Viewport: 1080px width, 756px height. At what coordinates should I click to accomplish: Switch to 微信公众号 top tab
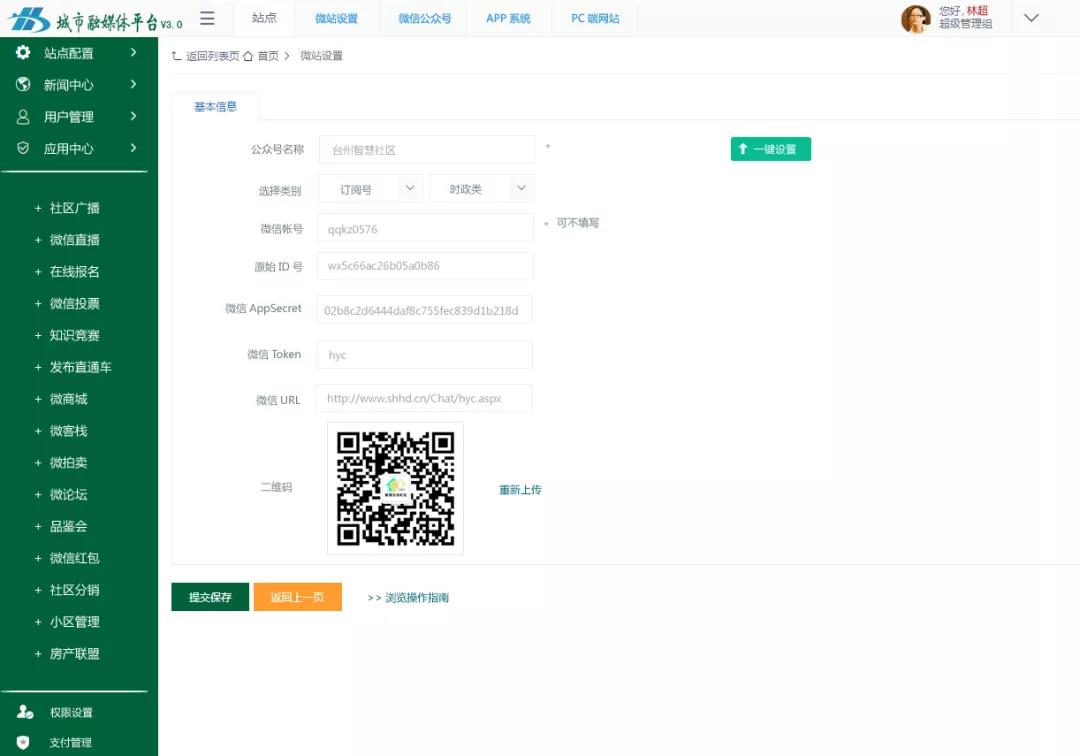pos(424,19)
